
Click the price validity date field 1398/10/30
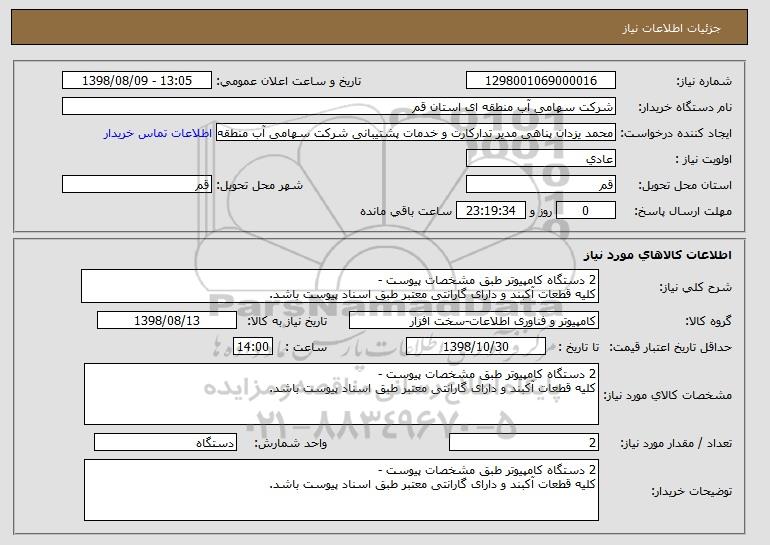[476, 347]
